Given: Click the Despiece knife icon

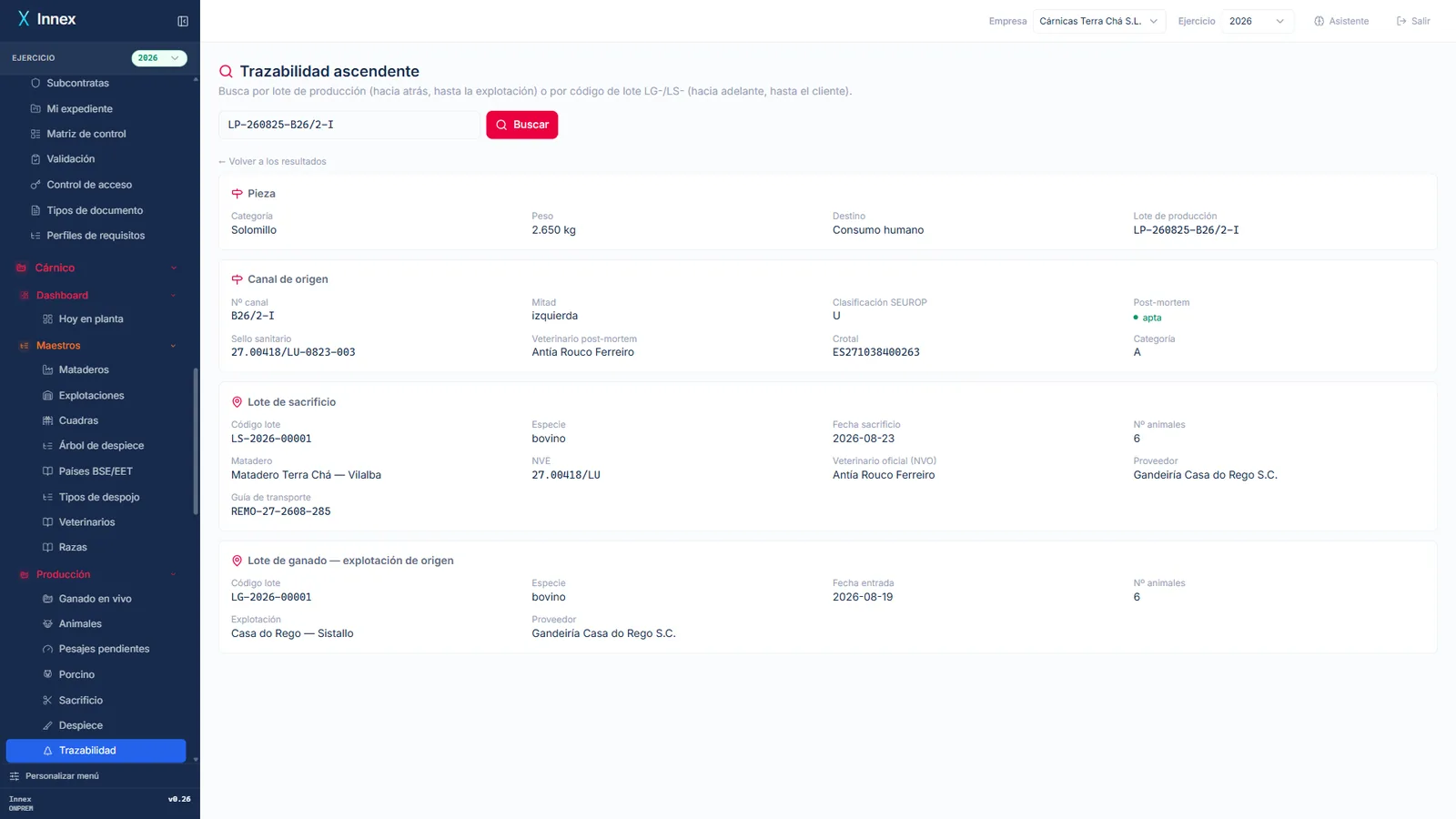Looking at the screenshot, I should pos(47,725).
